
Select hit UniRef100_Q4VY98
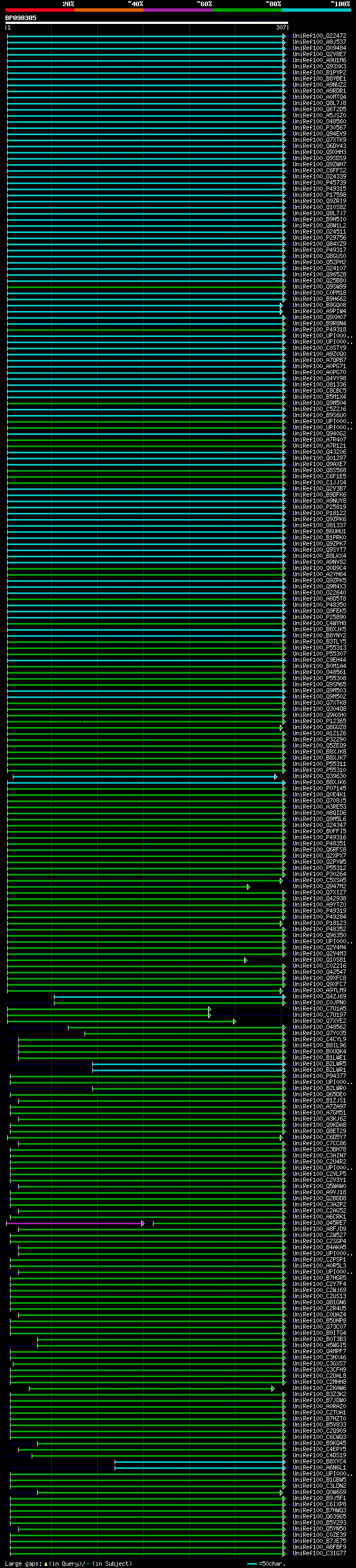(319, 379)
